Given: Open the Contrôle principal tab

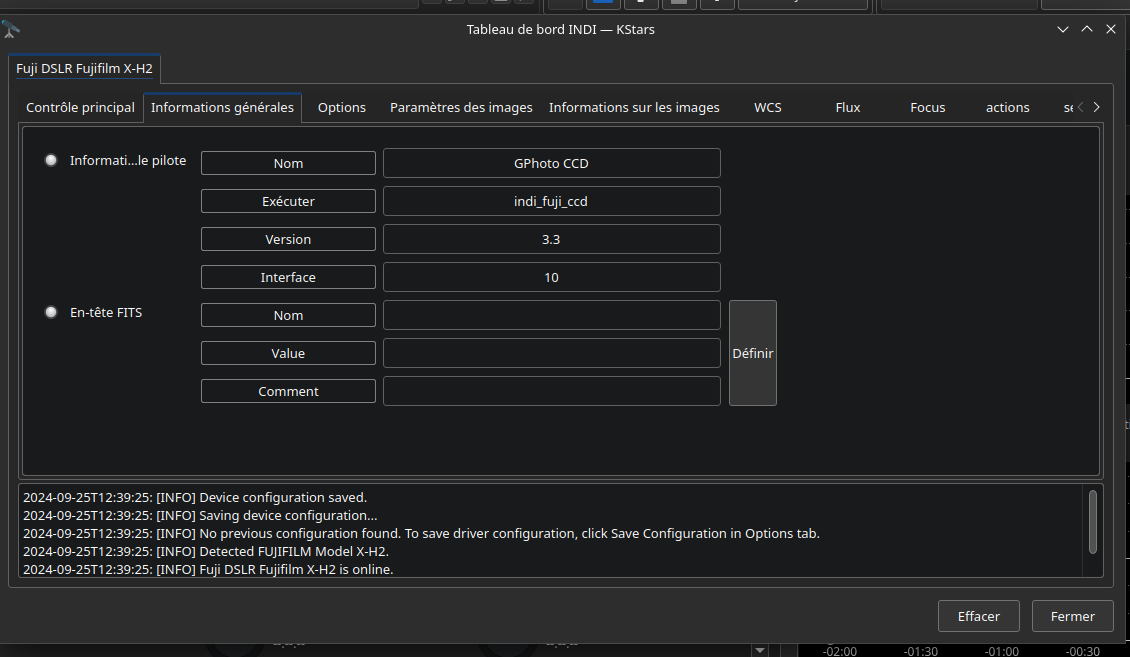Looking at the screenshot, I should click(x=80, y=107).
